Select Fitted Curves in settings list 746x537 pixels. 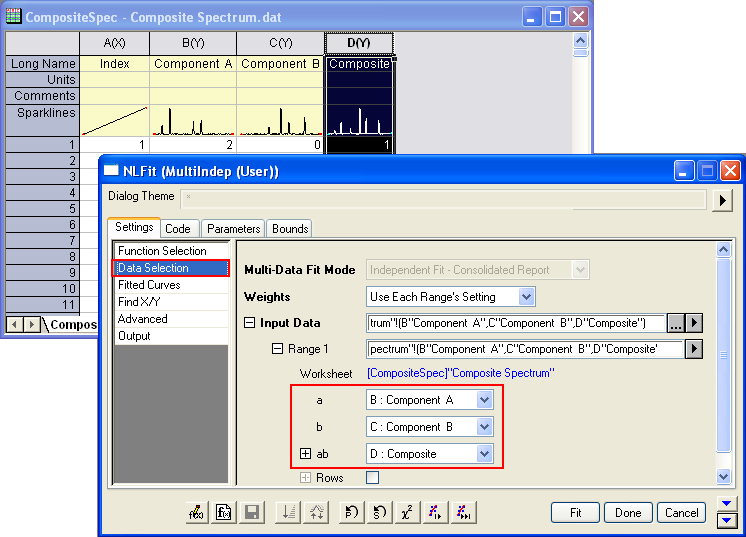click(x=149, y=285)
